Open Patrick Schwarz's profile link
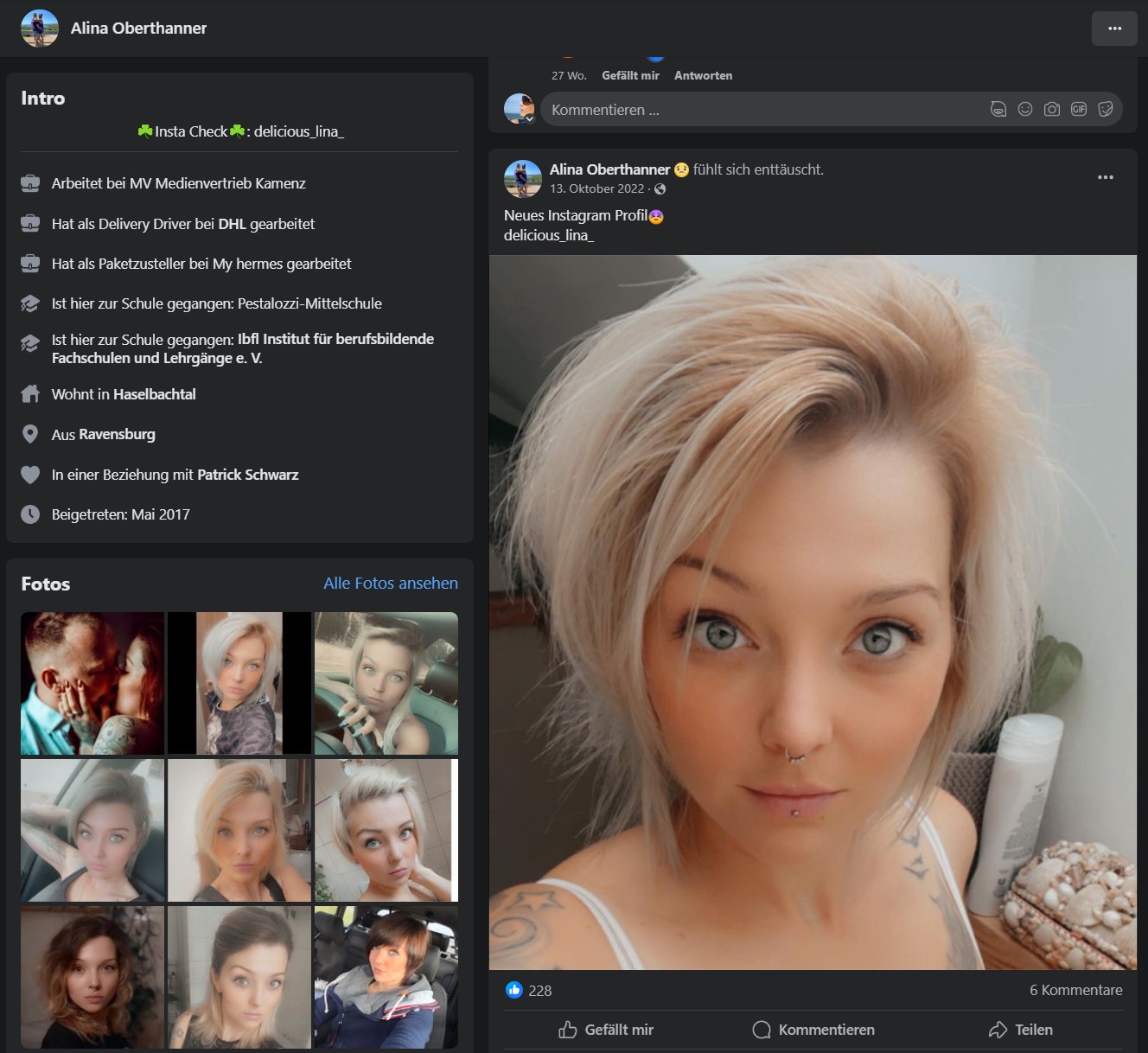1148x1053 pixels. coord(247,475)
